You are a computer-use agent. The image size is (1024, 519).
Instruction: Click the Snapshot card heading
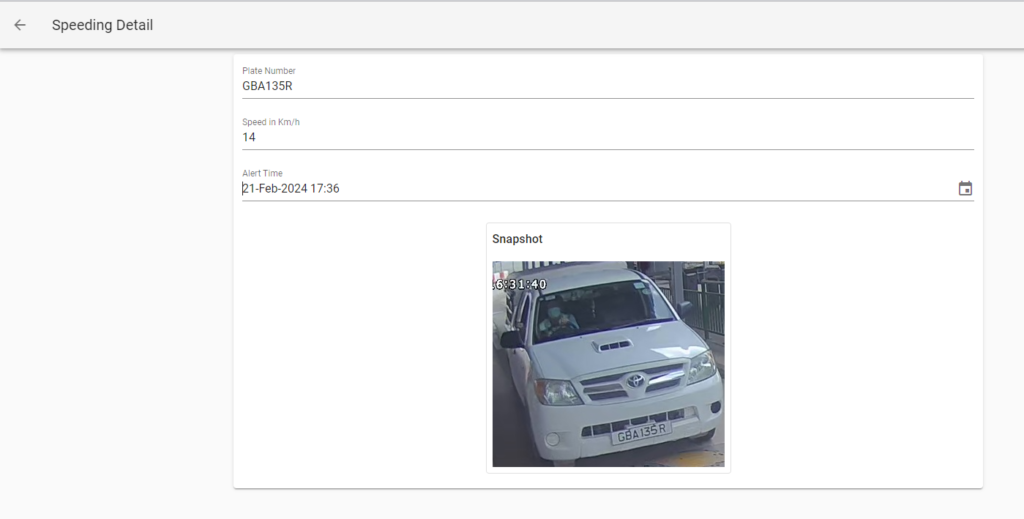517,239
